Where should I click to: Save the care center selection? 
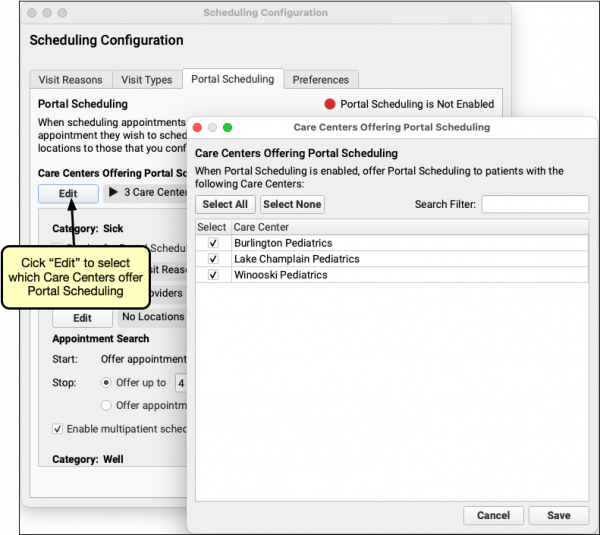click(559, 515)
